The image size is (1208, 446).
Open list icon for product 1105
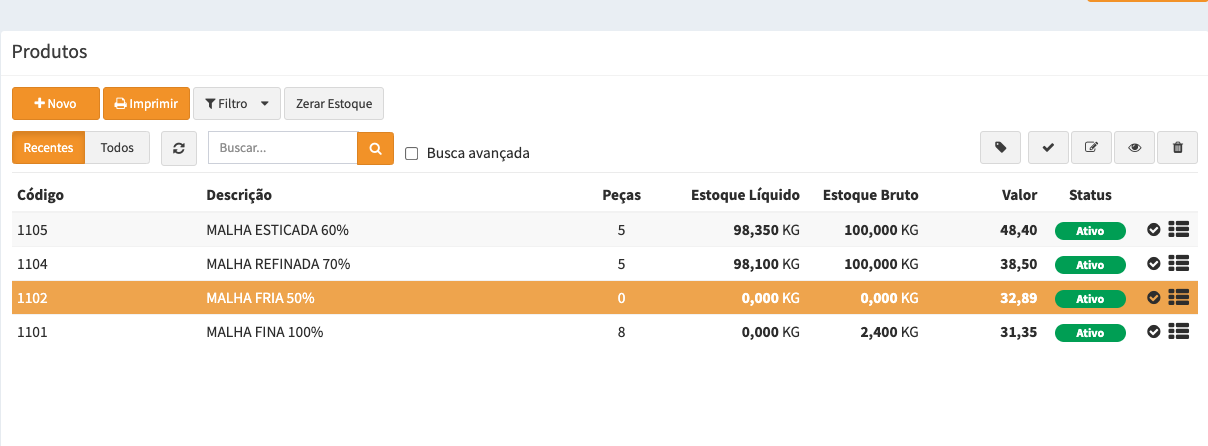click(x=1178, y=230)
